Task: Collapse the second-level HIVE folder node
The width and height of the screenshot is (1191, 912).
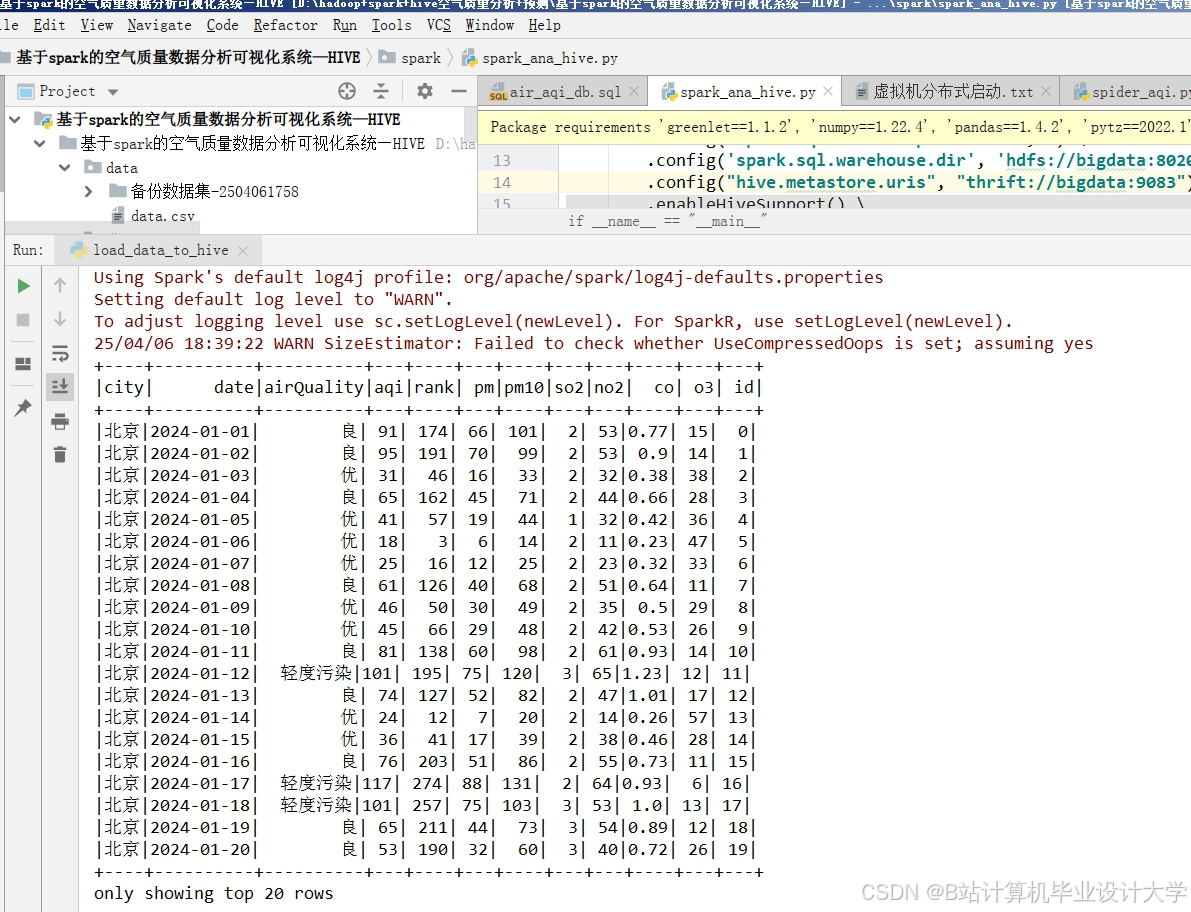Action: coord(39,143)
